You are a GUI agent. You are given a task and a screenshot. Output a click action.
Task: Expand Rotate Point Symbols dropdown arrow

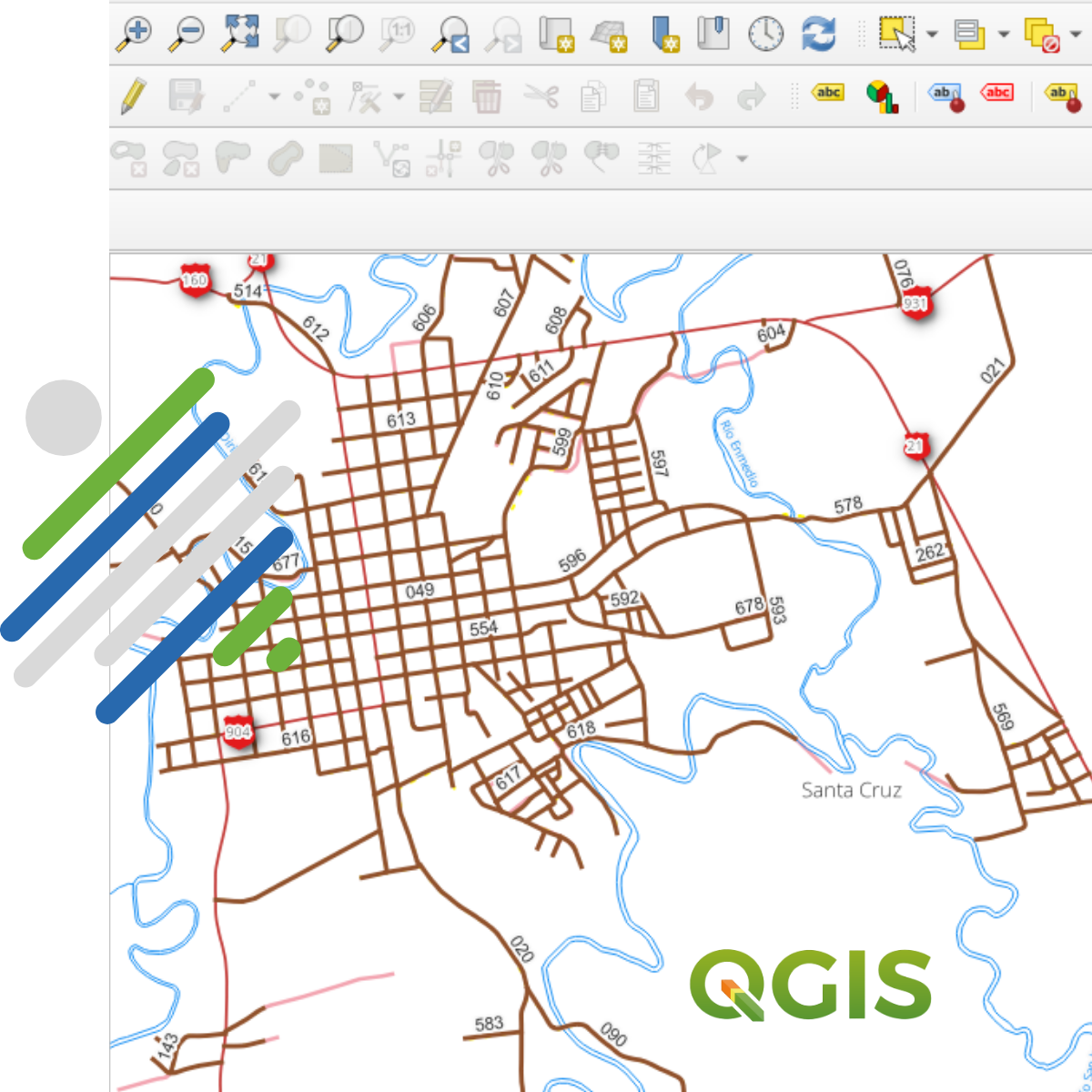[742, 158]
